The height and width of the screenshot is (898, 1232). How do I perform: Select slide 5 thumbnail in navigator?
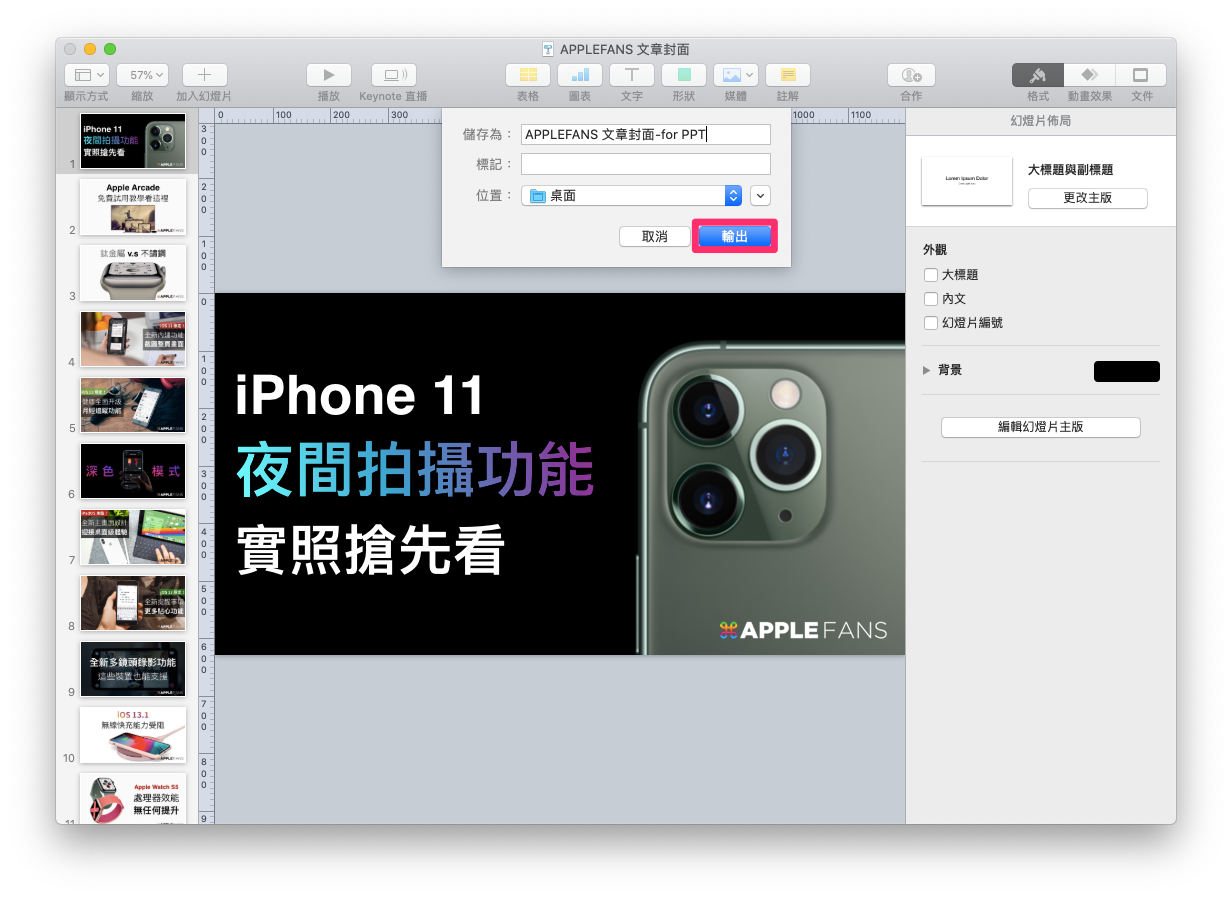click(x=133, y=405)
